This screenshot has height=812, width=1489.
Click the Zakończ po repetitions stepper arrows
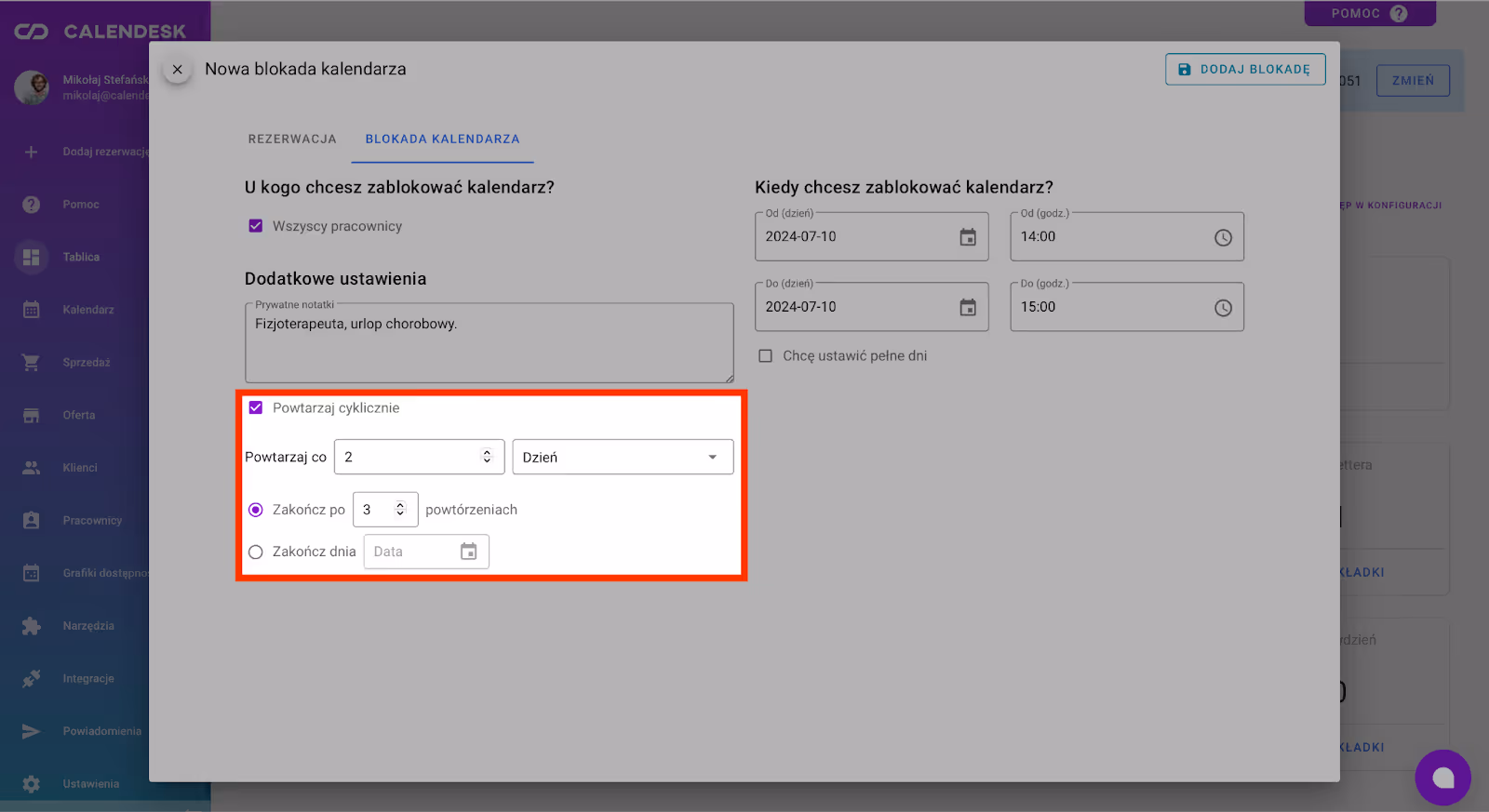point(400,510)
